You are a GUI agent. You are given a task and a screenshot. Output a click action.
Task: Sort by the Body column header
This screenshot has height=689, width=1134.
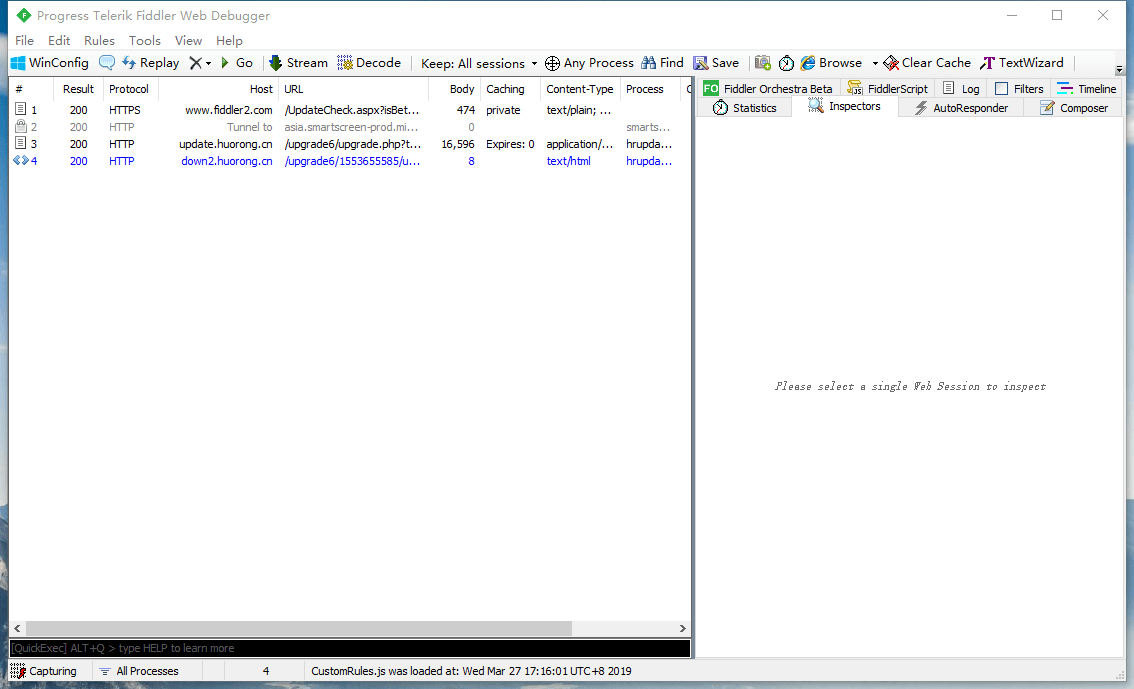pos(454,89)
